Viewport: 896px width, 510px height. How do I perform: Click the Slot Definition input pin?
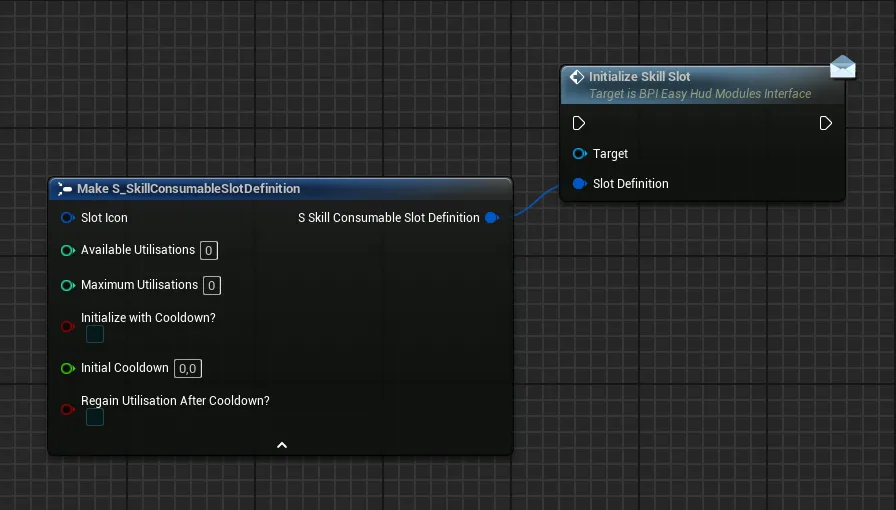coord(579,184)
